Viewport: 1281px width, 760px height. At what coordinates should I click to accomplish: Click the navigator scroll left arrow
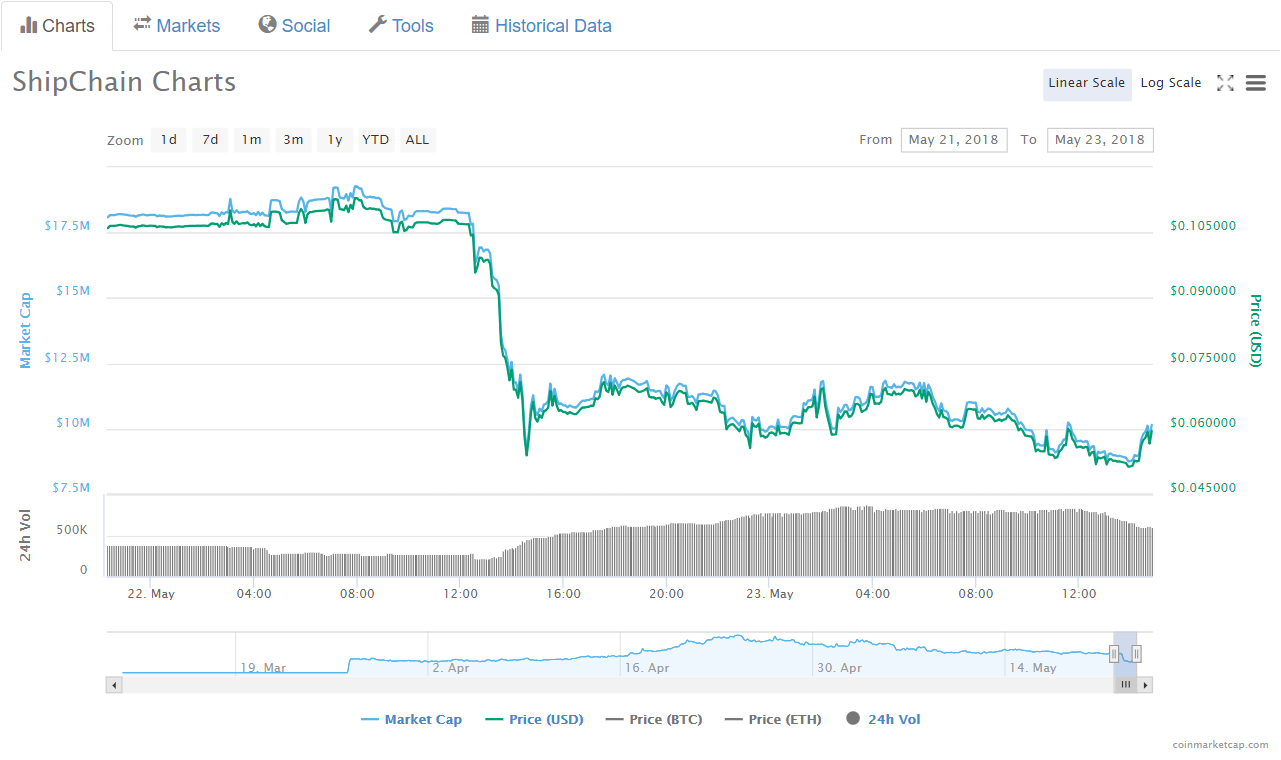pyautogui.click(x=114, y=685)
